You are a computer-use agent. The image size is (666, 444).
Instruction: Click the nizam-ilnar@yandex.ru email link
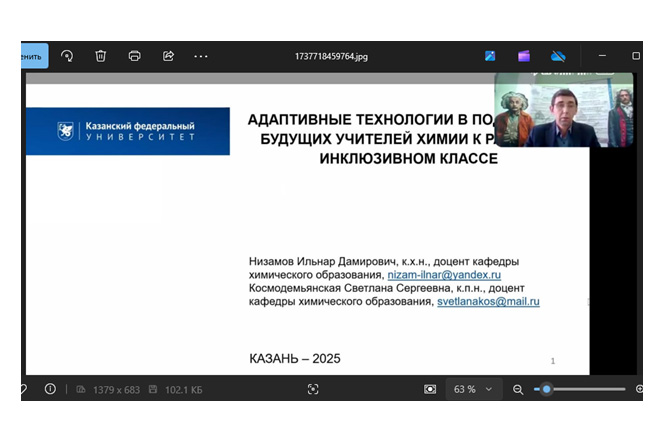(x=443, y=274)
